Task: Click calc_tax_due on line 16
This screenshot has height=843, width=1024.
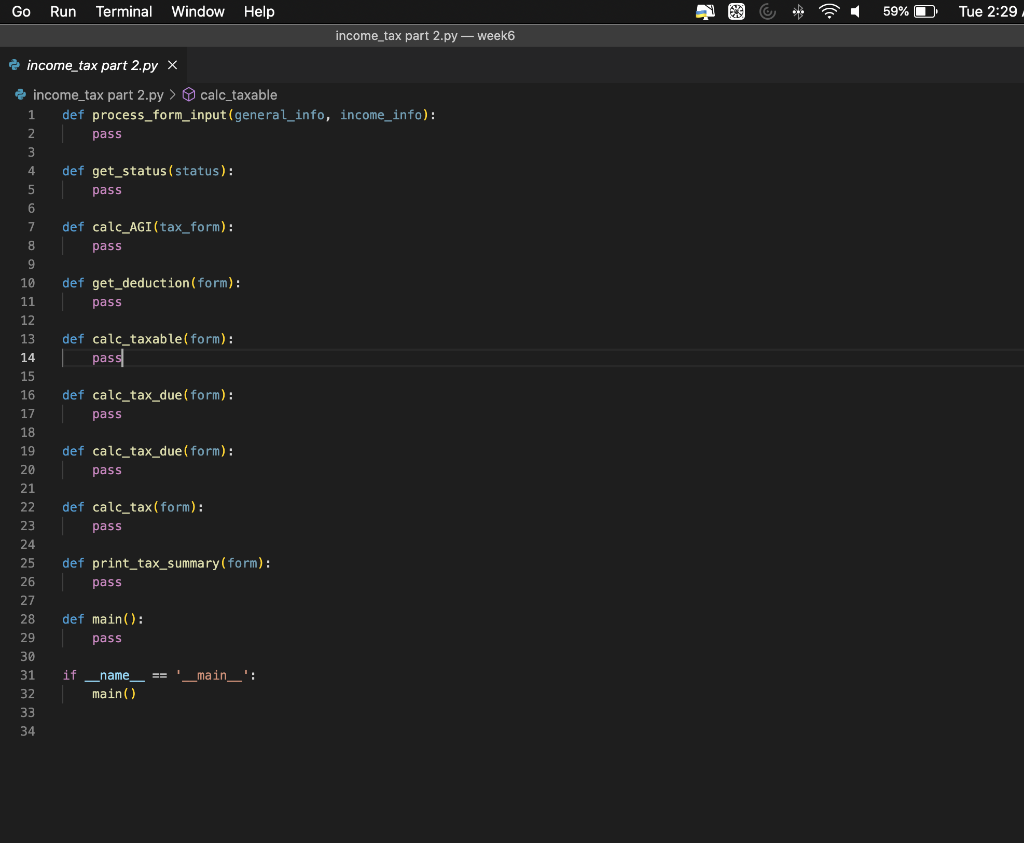Action: click(x=137, y=396)
